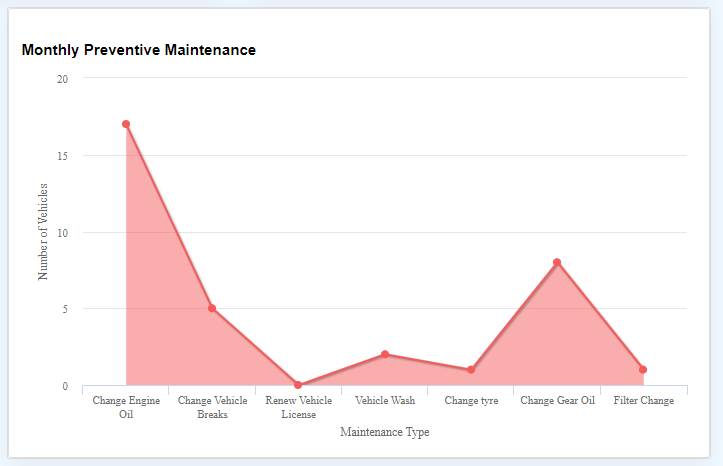The width and height of the screenshot is (723, 466).
Task: Select the 'Change Gear Oil' axis label
Action: click(x=557, y=400)
